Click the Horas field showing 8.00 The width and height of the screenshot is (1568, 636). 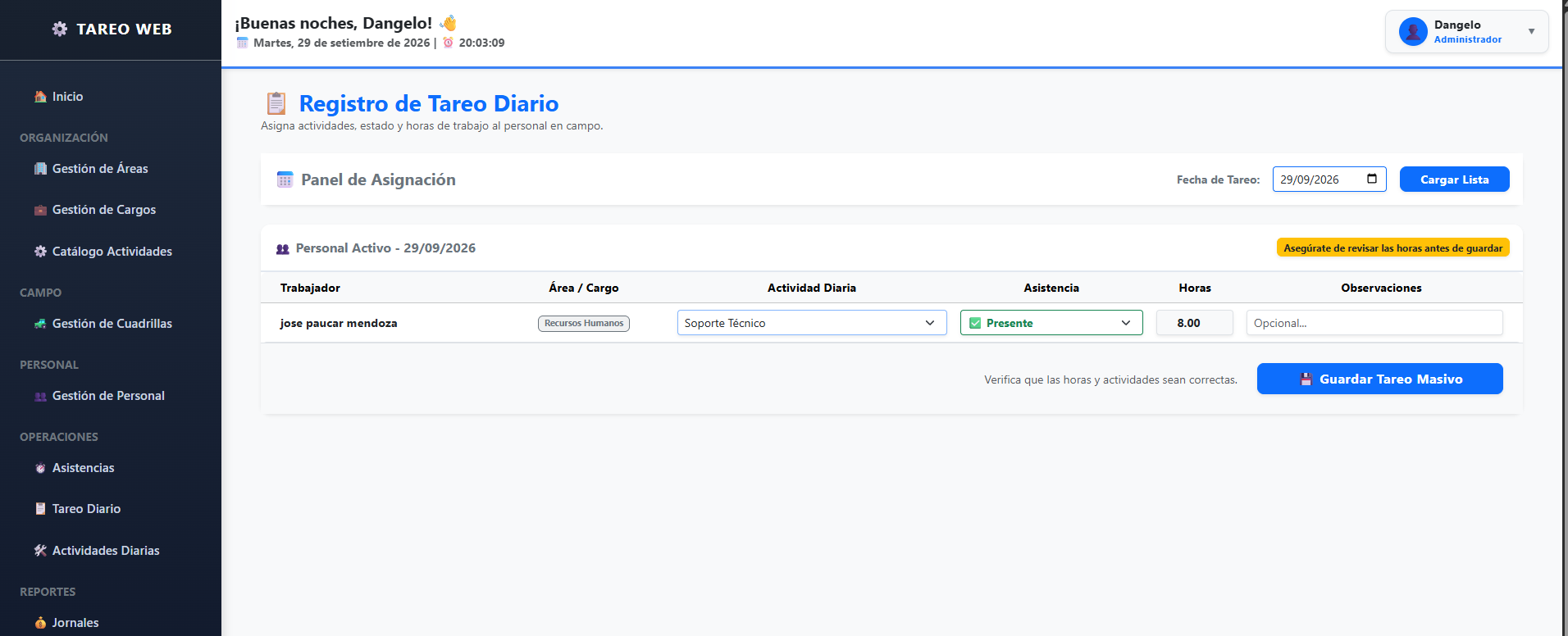click(1194, 323)
